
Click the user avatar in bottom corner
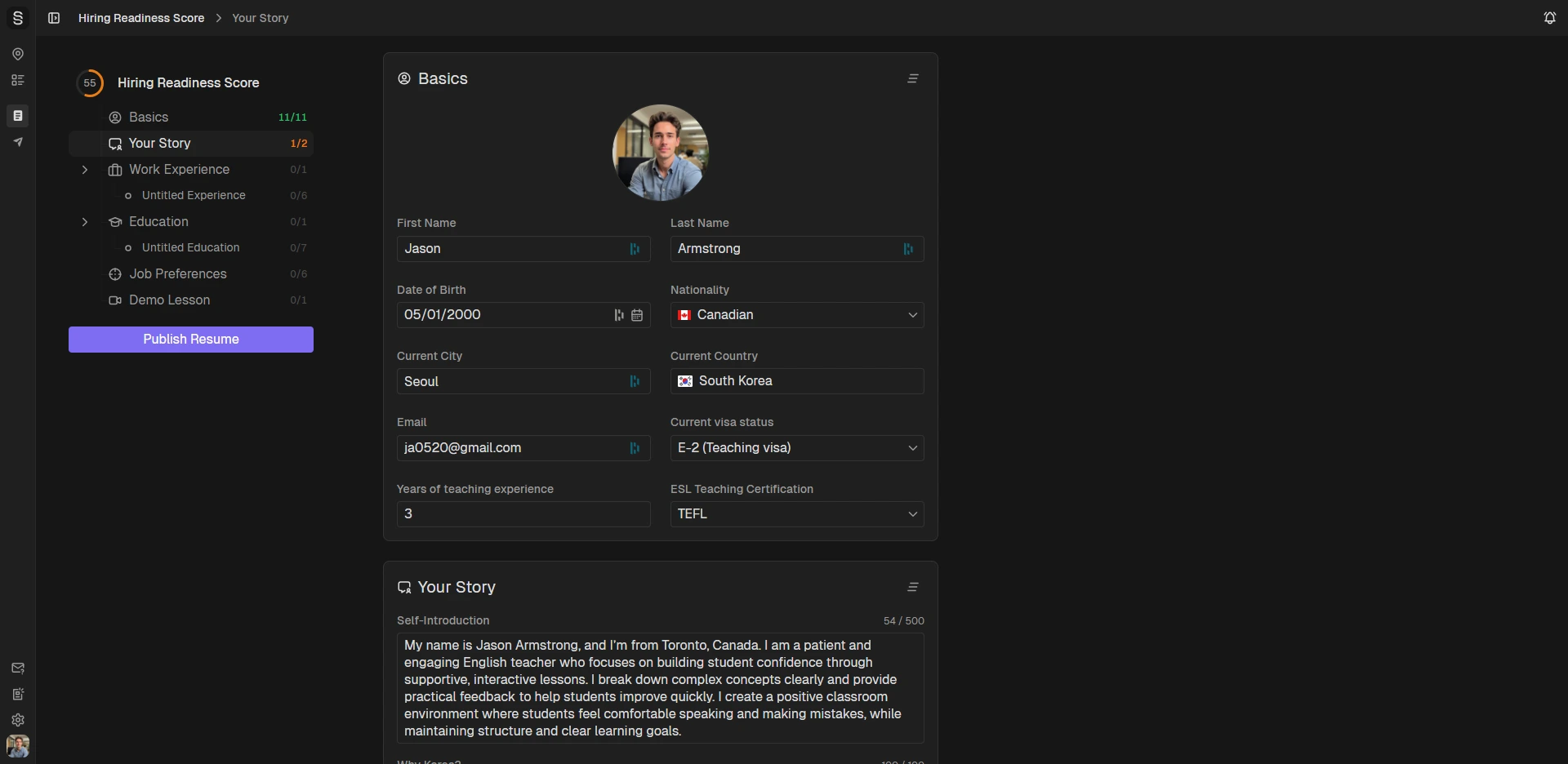[x=18, y=746]
